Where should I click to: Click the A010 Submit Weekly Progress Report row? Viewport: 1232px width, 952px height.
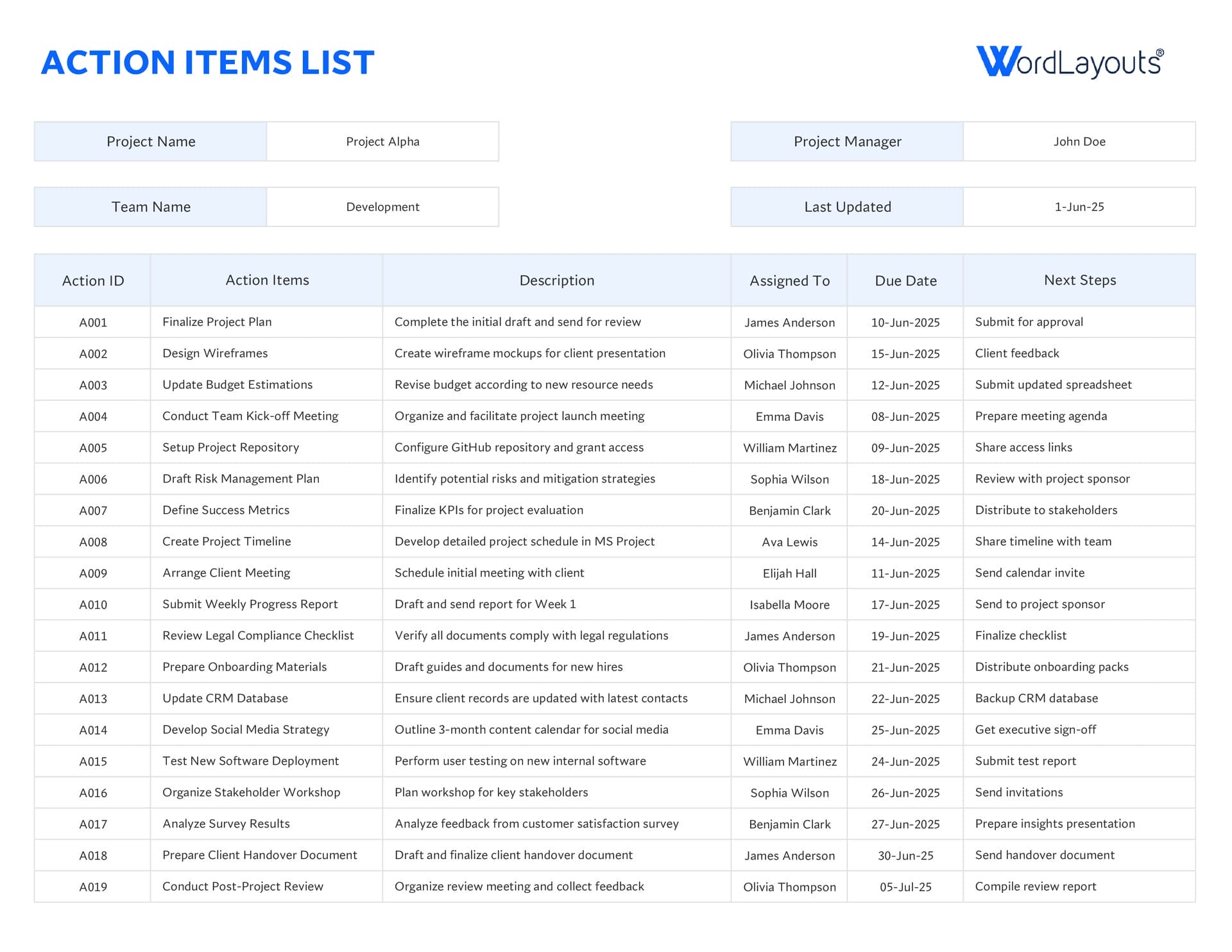(250, 604)
